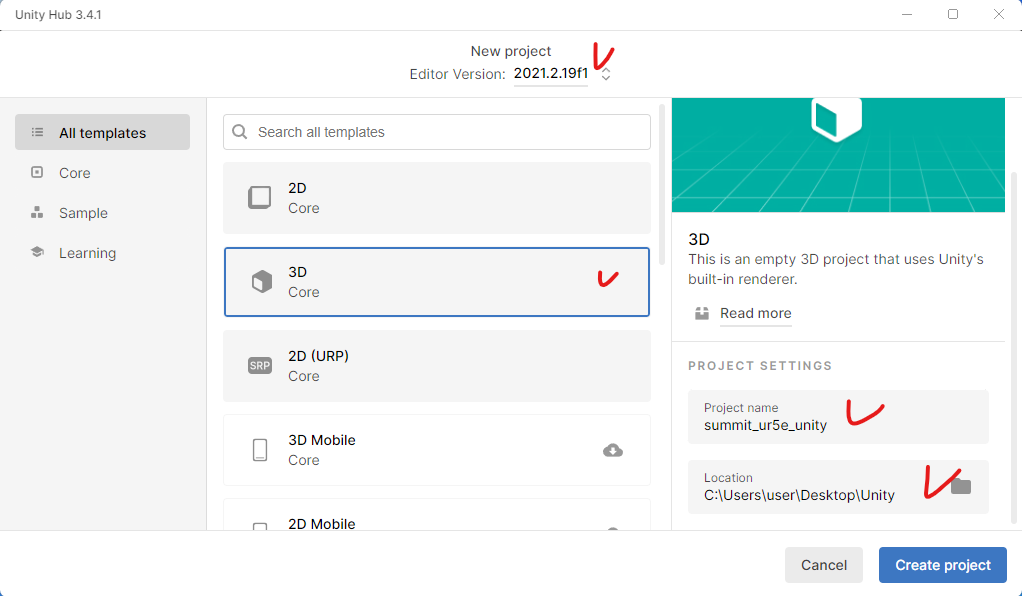
Task: Edit the Project name field
Action: tap(838, 417)
